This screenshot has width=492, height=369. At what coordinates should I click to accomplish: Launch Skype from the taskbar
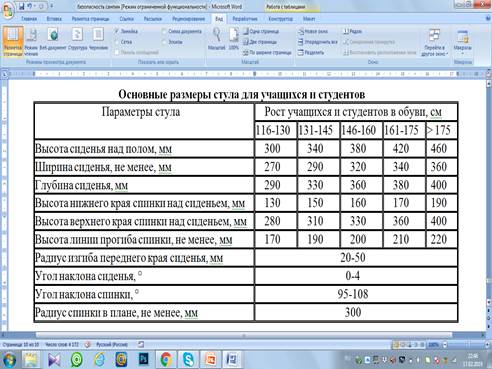tap(188, 360)
